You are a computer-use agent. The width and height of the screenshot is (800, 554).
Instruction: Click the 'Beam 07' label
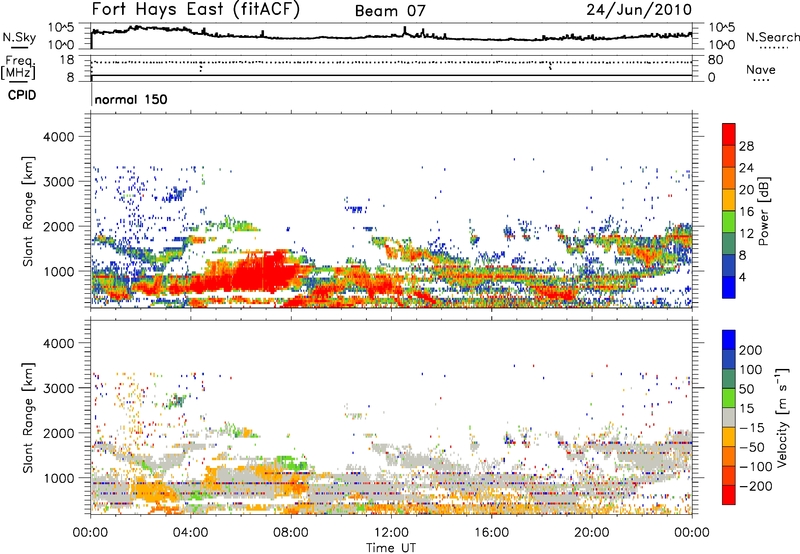[390, 11]
